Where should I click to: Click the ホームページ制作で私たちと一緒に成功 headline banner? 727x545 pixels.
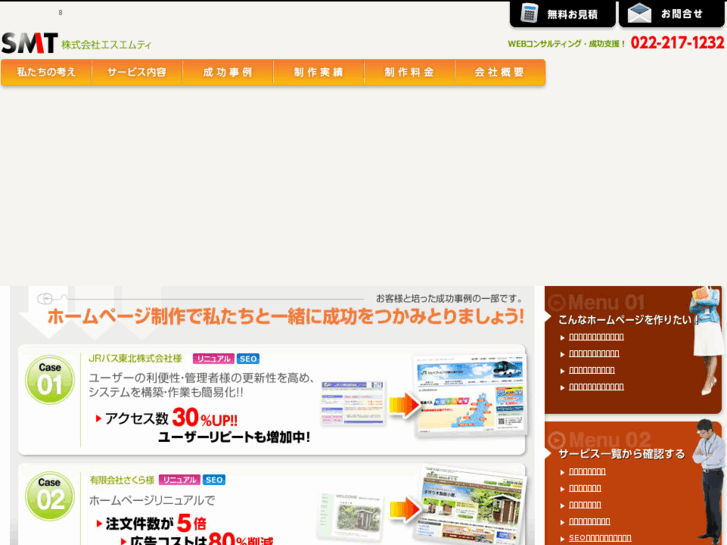click(x=286, y=317)
